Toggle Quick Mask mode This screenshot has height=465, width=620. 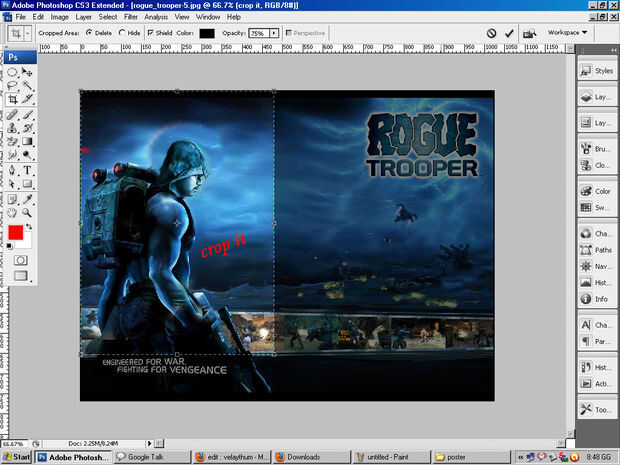coord(21,260)
